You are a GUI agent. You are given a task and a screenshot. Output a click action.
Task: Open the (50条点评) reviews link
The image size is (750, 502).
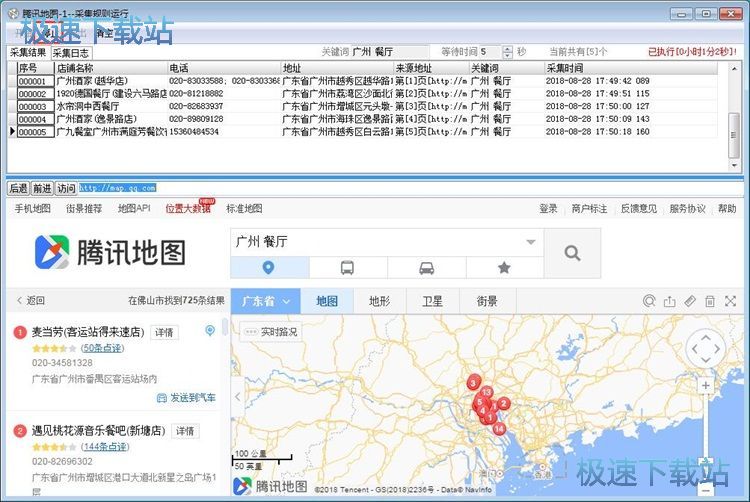102,348
